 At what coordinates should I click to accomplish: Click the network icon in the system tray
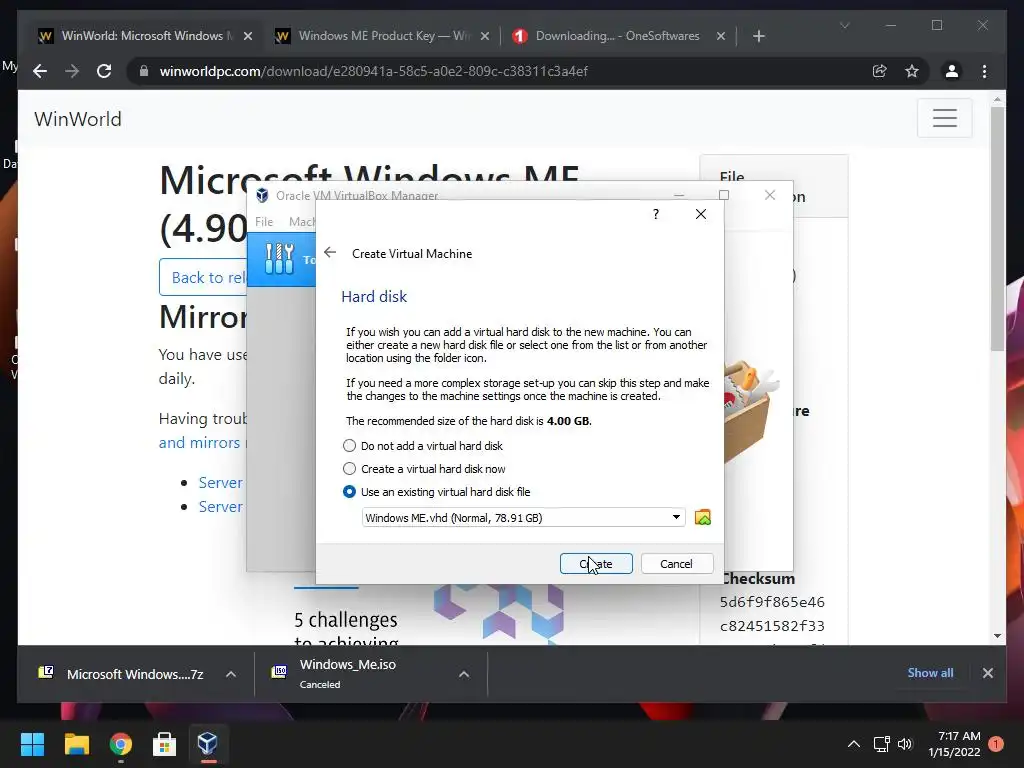(882, 744)
